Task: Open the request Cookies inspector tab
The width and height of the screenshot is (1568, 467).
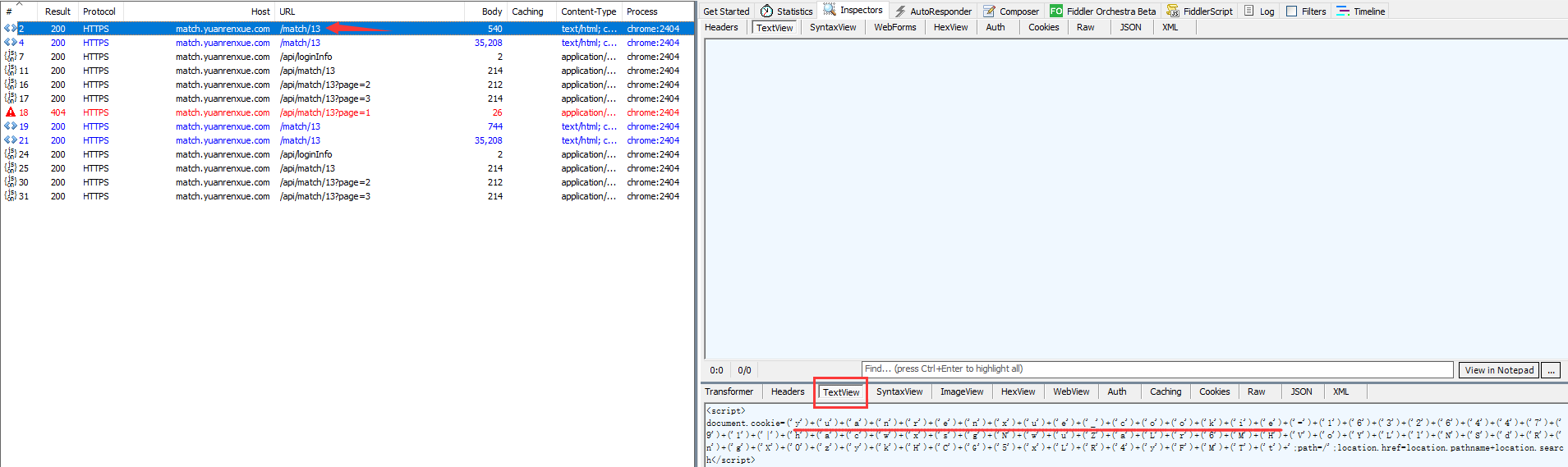Action: coord(1043,28)
